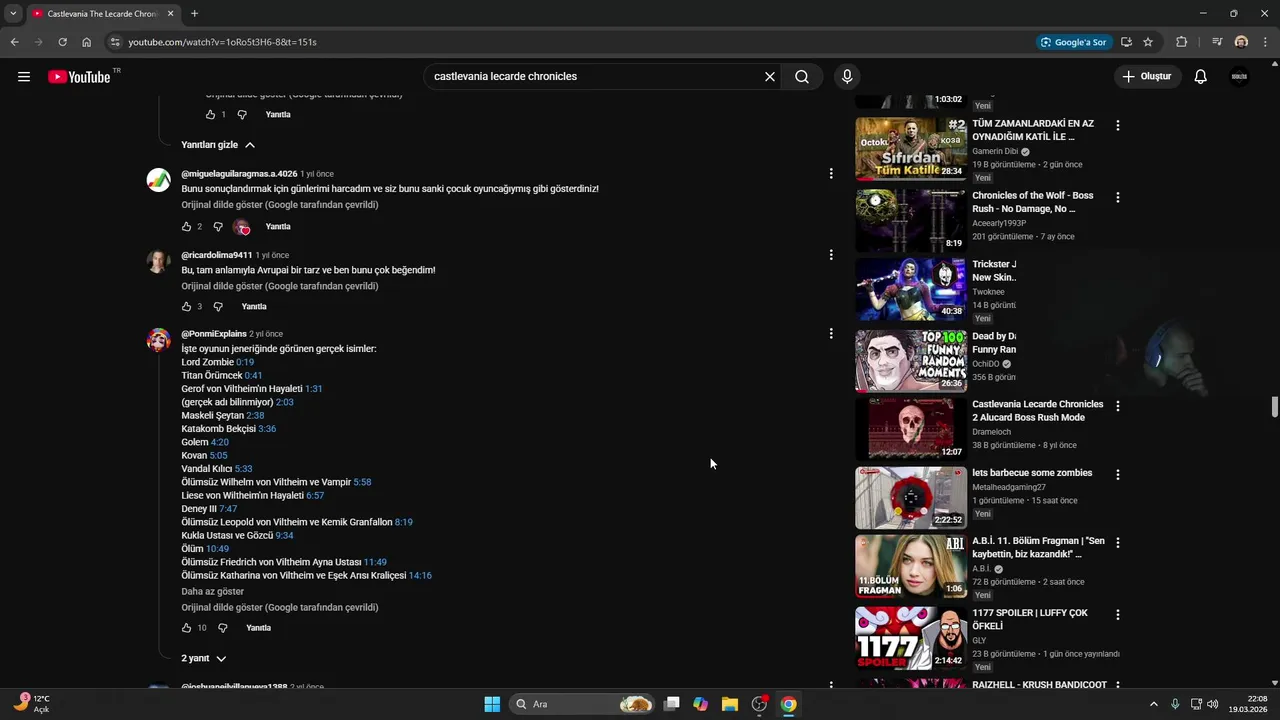Like the @miguelaguilaragmas comment
The height and width of the screenshot is (720, 1280).
click(x=186, y=227)
